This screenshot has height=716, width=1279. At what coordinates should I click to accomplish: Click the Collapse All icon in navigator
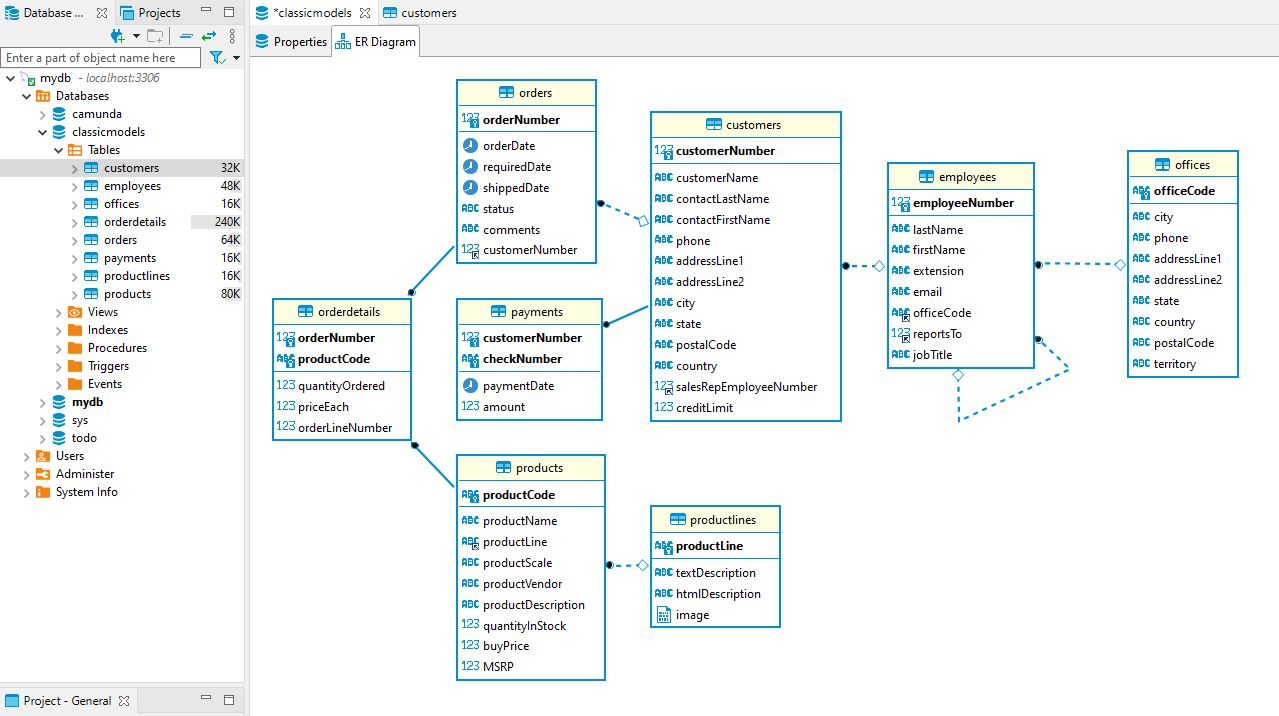[x=186, y=36]
